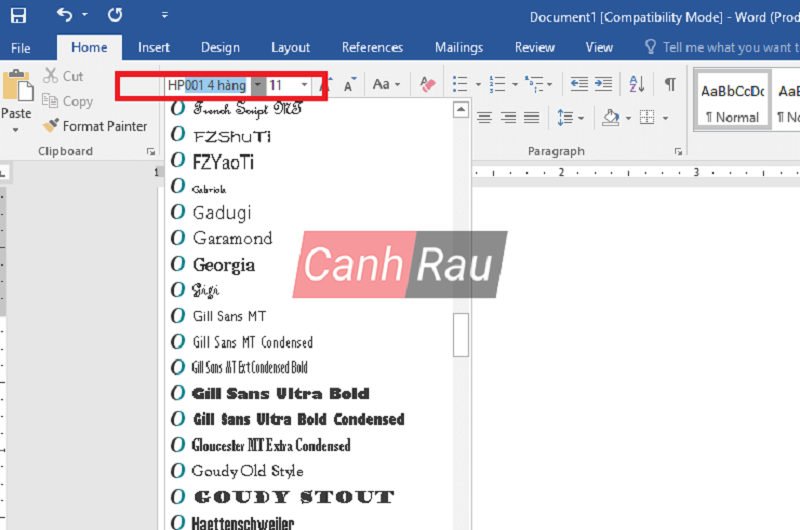Open the Review tab

tap(534, 47)
